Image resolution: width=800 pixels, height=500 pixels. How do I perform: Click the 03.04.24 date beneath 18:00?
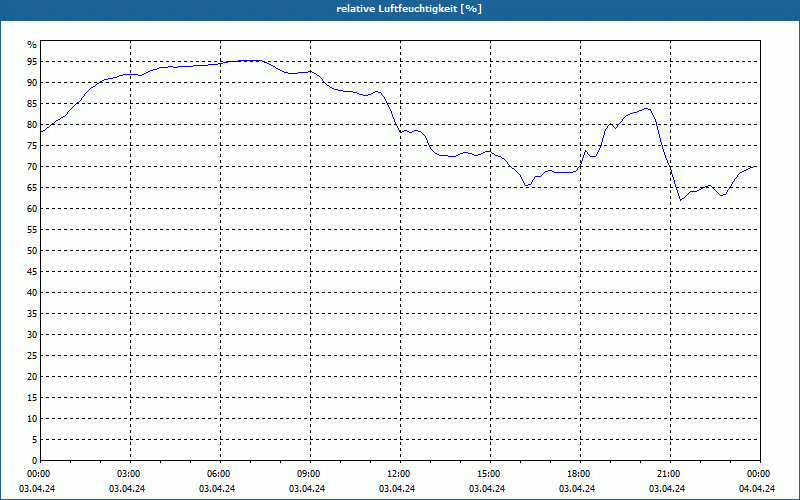(x=577, y=489)
